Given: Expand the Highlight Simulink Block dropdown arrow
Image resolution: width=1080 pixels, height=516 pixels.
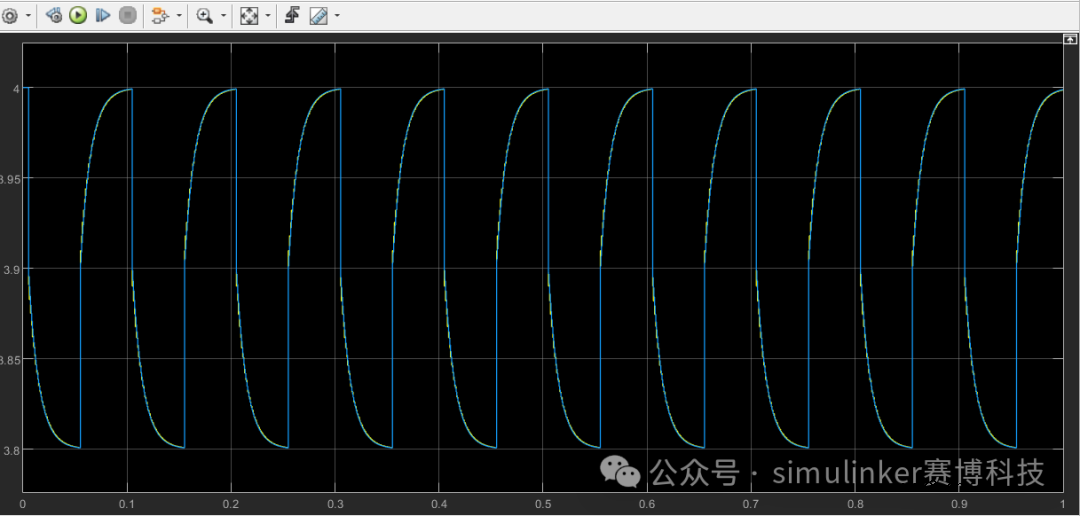Looking at the screenshot, I should pyautogui.click(x=178, y=16).
